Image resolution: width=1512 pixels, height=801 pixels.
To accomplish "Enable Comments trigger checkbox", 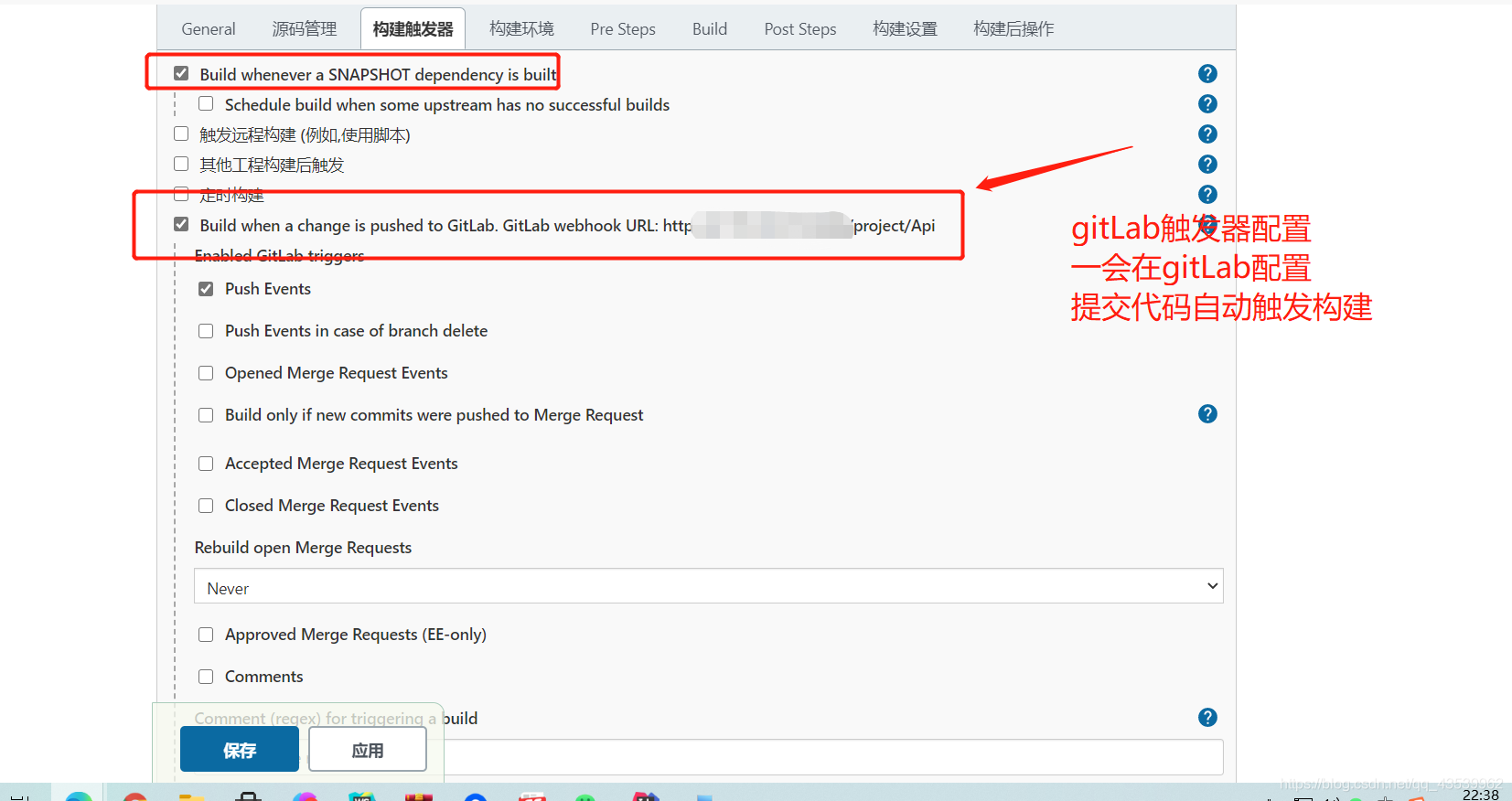I will [x=206, y=677].
